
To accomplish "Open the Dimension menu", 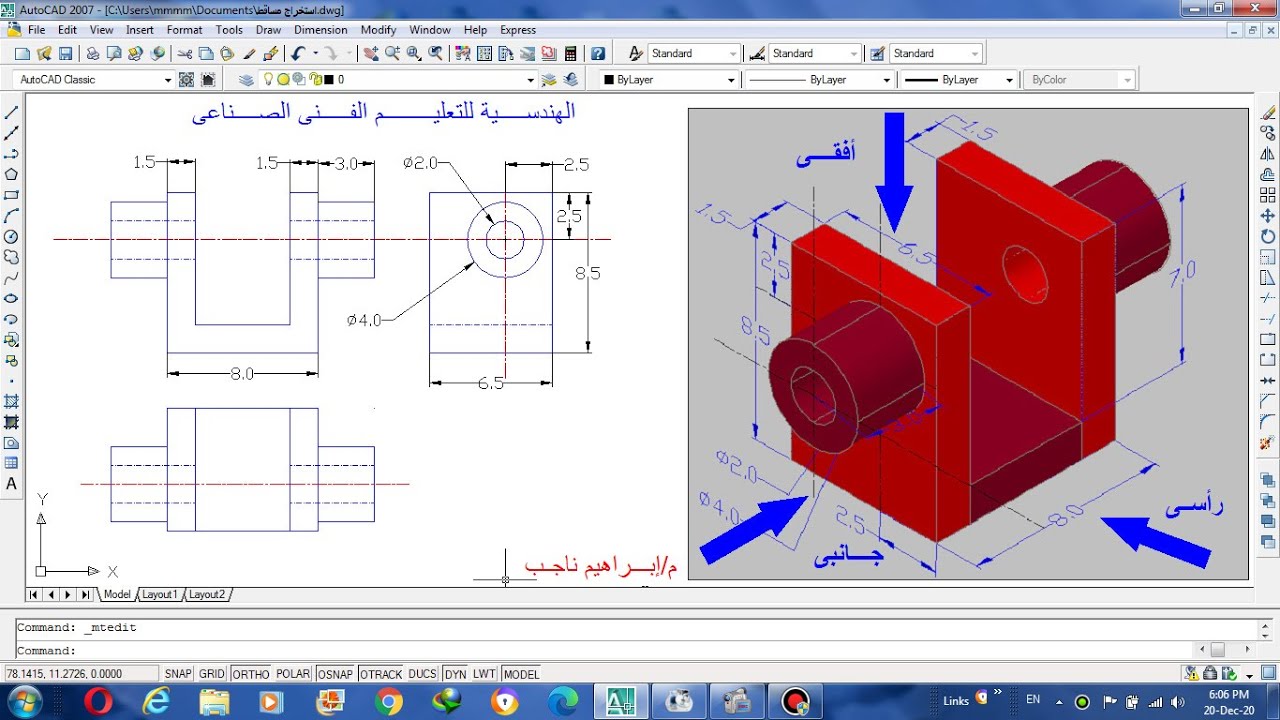I will click(320, 30).
